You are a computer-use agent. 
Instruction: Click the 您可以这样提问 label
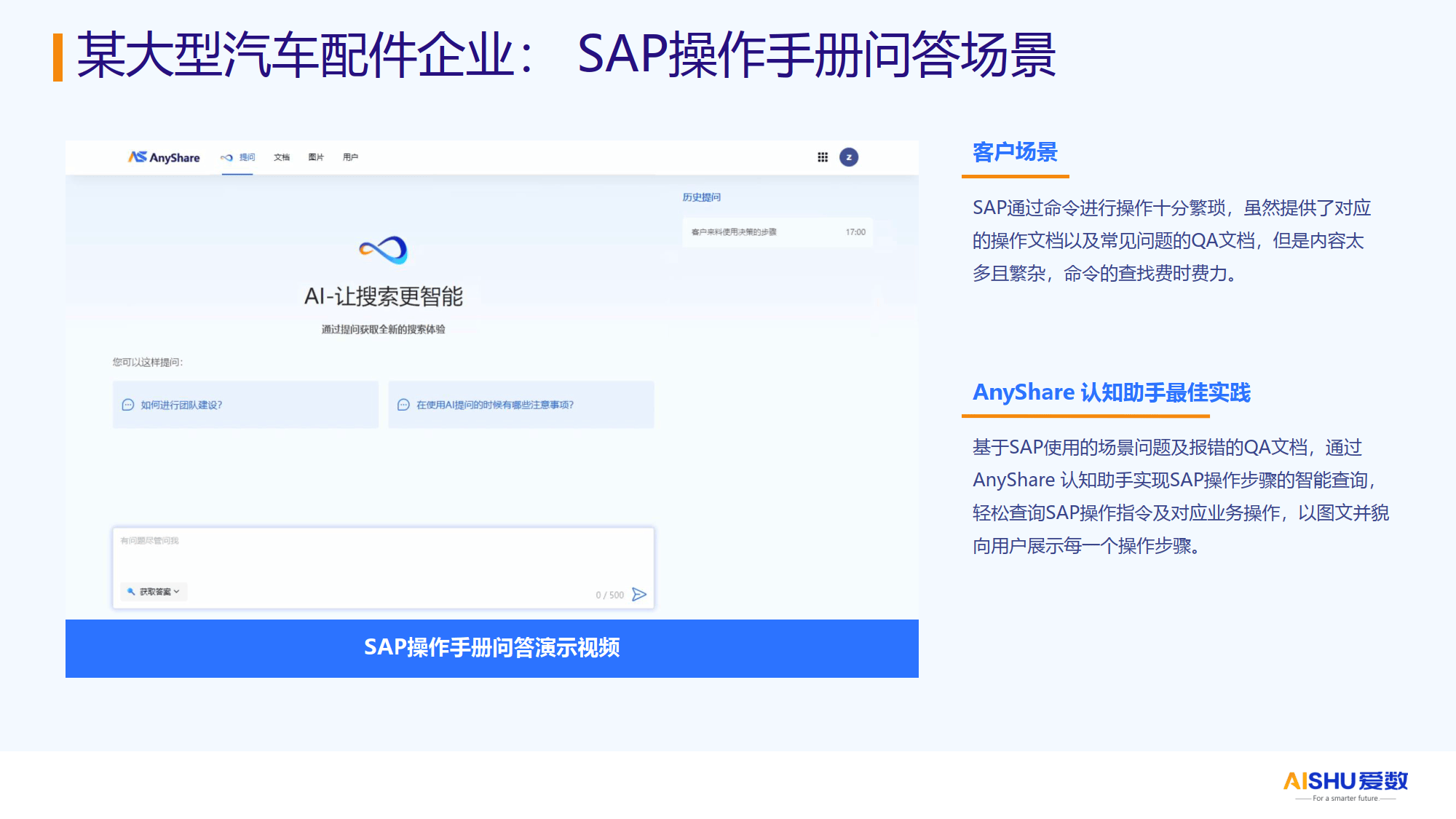point(148,363)
